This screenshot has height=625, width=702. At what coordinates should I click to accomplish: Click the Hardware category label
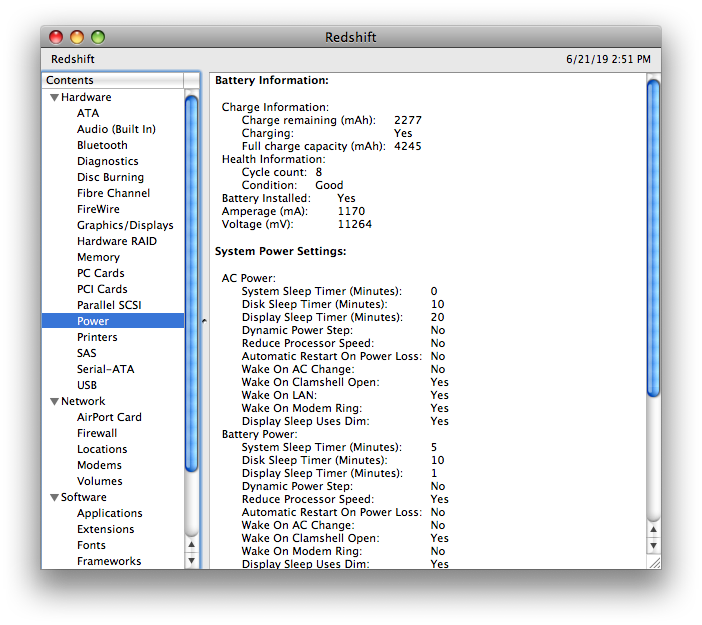click(x=86, y=98)
